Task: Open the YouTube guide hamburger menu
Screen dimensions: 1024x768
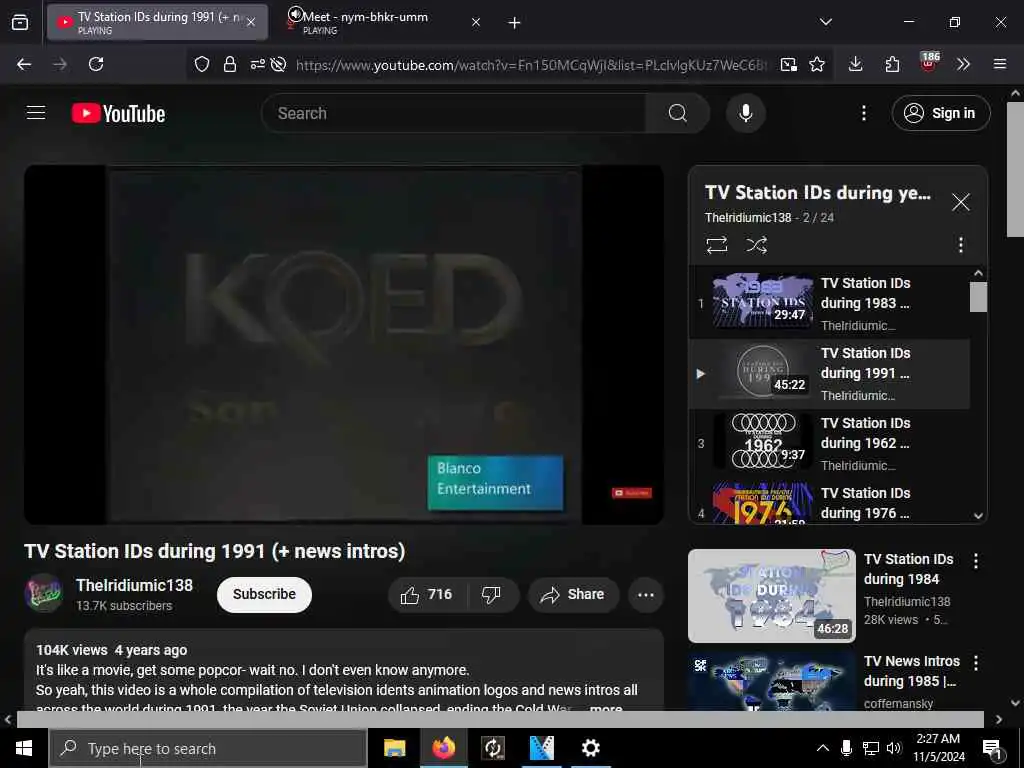Action: point(36,113)
